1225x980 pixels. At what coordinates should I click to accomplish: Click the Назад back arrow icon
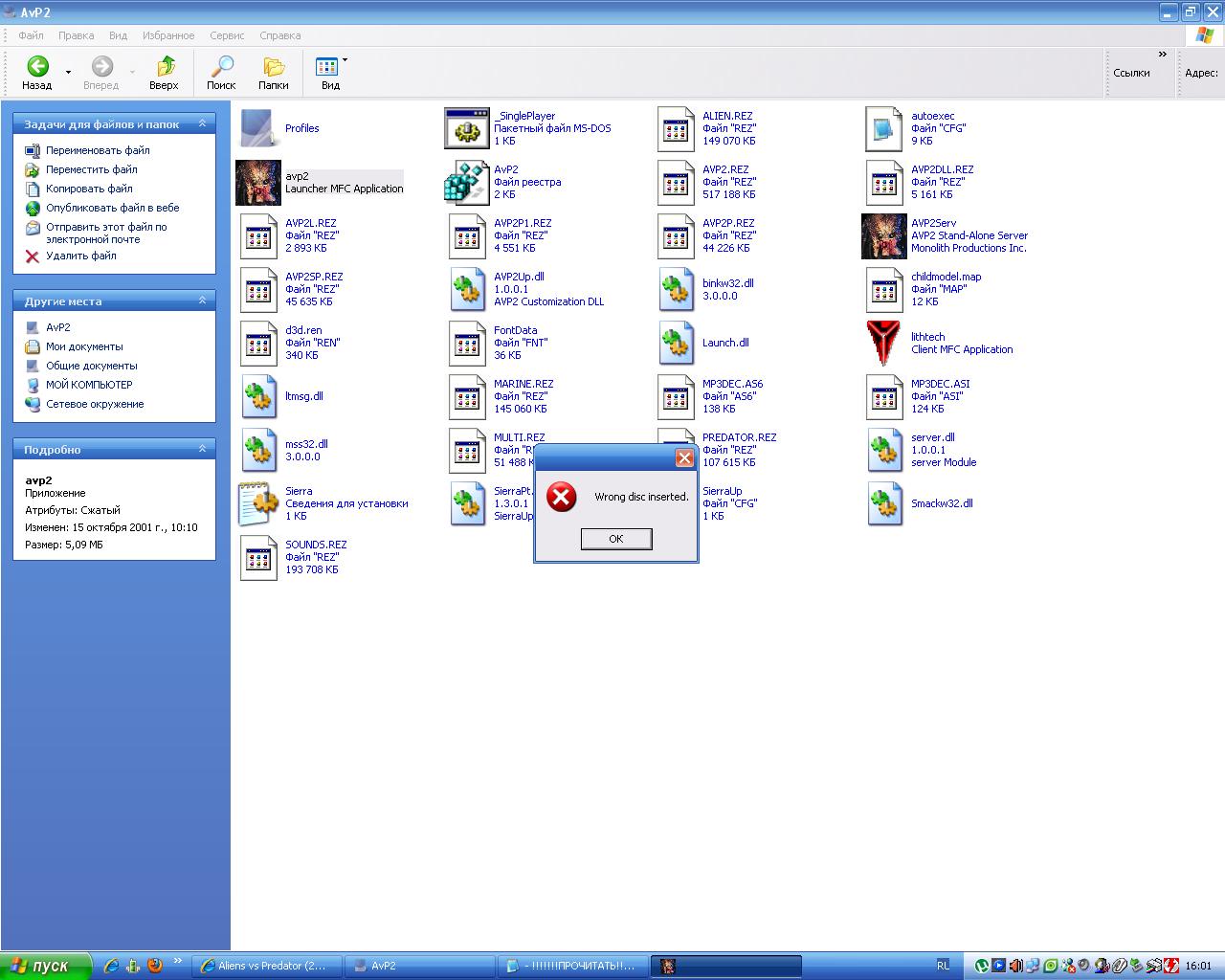click(37, 66)
